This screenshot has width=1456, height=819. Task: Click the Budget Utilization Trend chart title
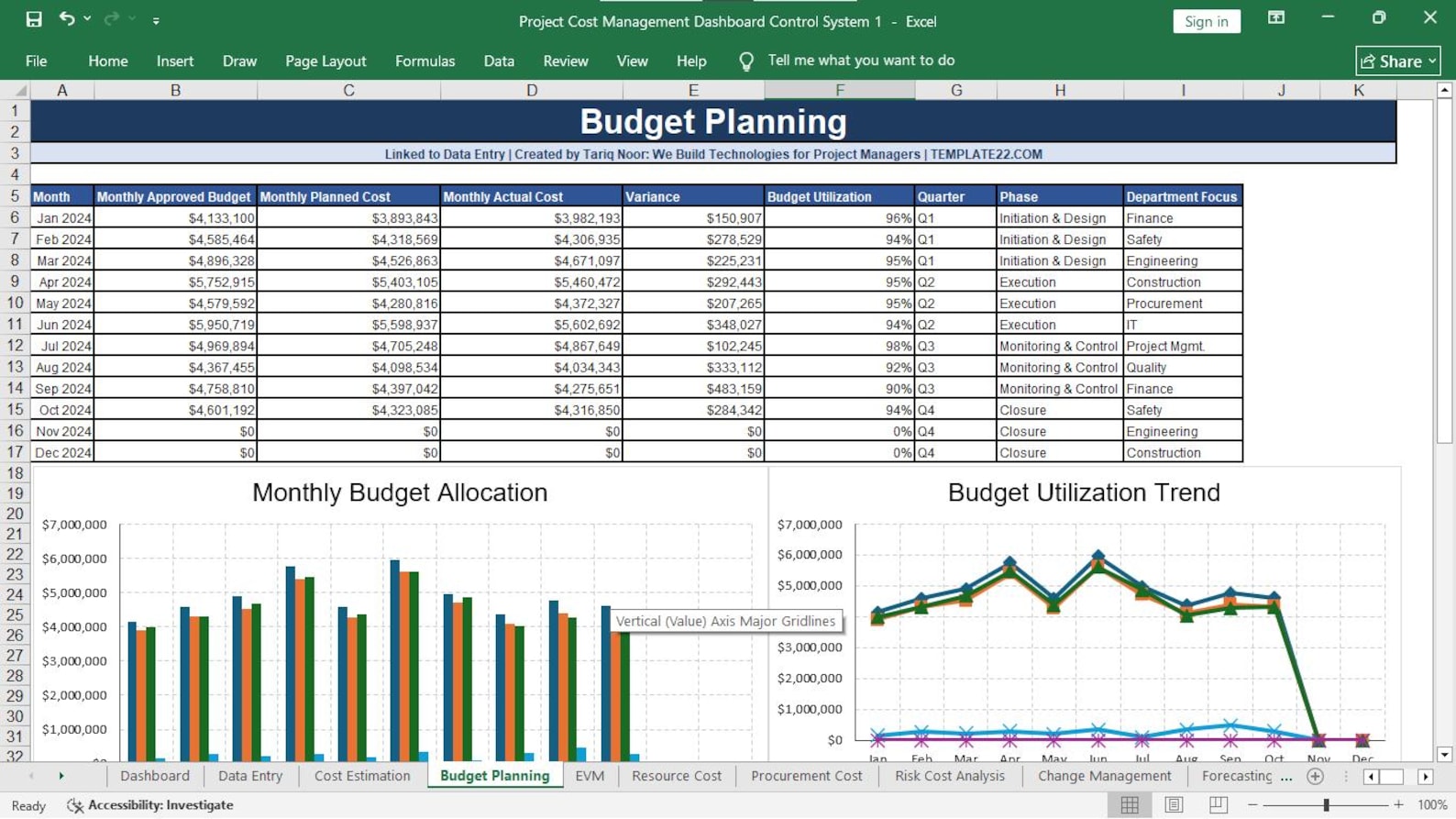click(1084, 493)
